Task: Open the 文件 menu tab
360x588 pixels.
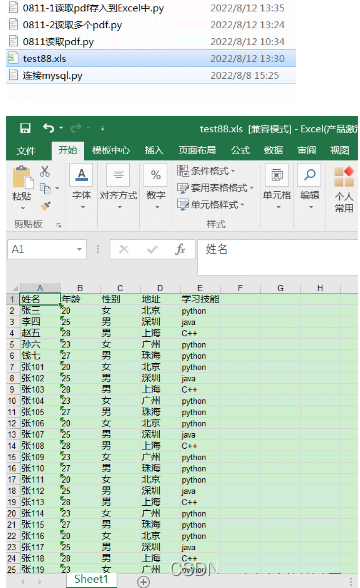Action: coord(26,151)
